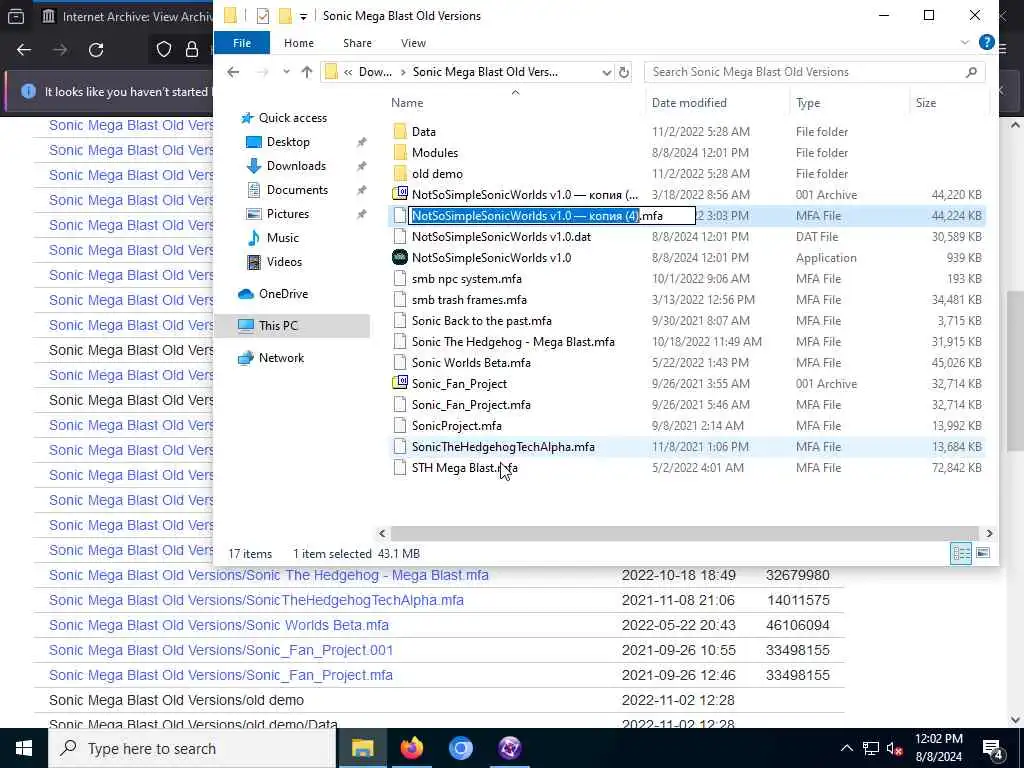Image resolution: width=1024 pixels, height=768 pixels.
Task: Select the old demo folder icon
Action: (400, 173)
